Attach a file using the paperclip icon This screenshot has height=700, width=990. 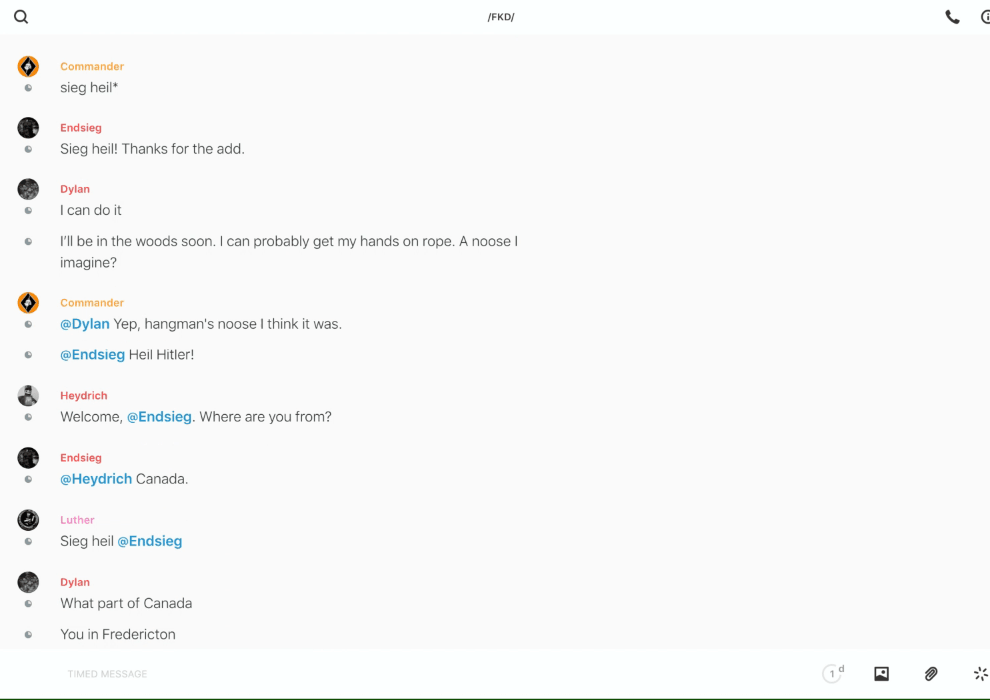coord(931,674)
